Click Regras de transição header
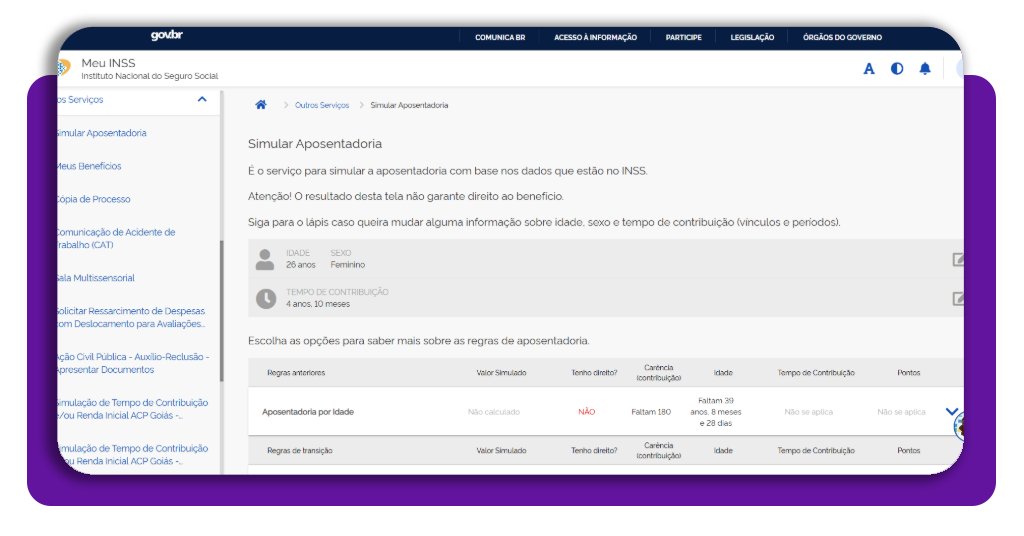 300,450
